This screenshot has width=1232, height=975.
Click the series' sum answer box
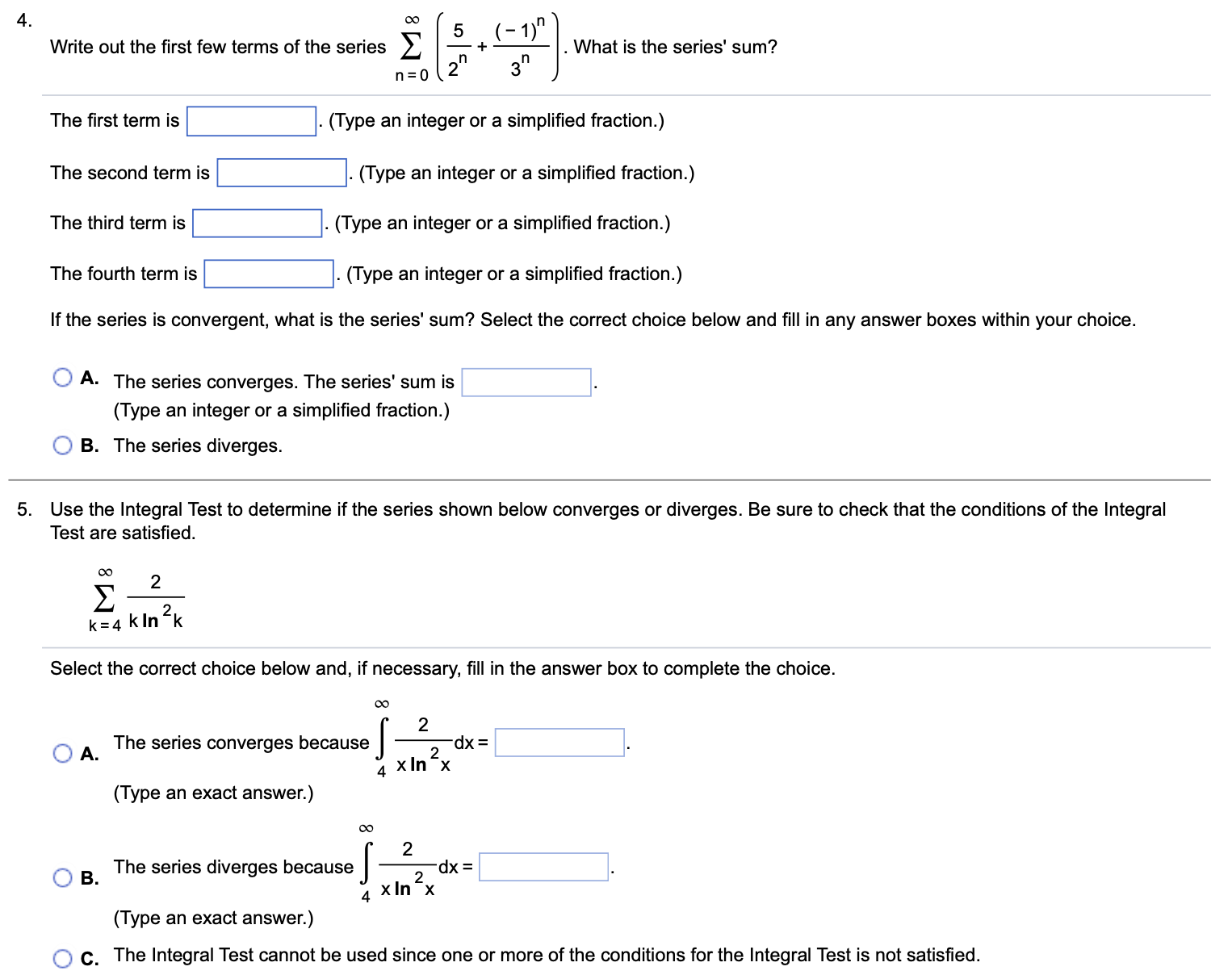coord(526,381)
